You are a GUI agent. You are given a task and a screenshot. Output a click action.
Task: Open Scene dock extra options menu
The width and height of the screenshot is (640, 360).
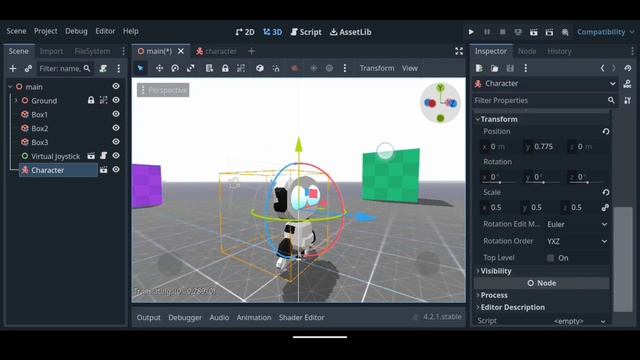click(x=118, y=68)
